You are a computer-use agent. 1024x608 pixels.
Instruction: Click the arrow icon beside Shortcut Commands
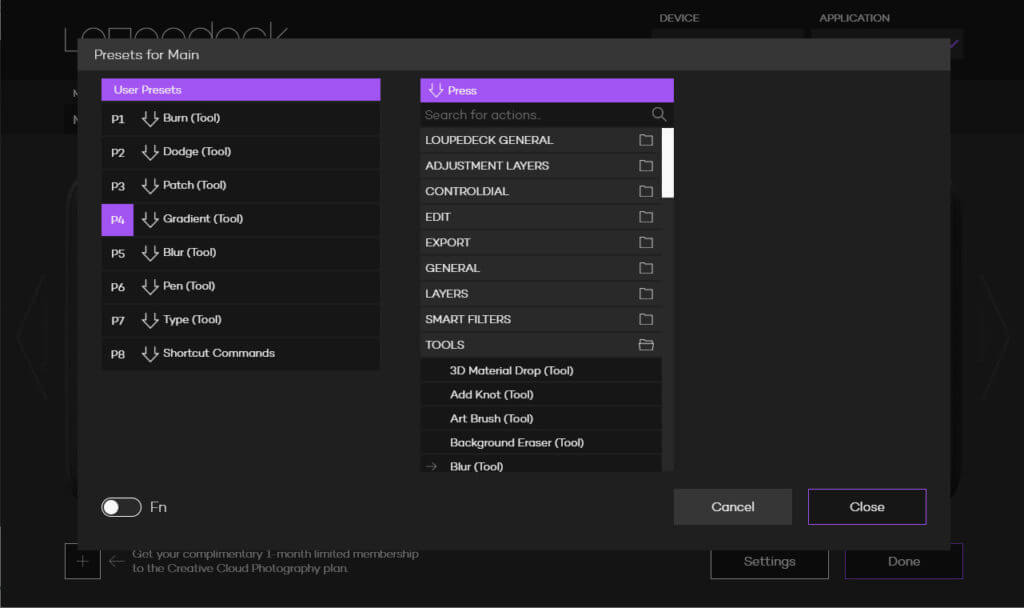point(150,354)
